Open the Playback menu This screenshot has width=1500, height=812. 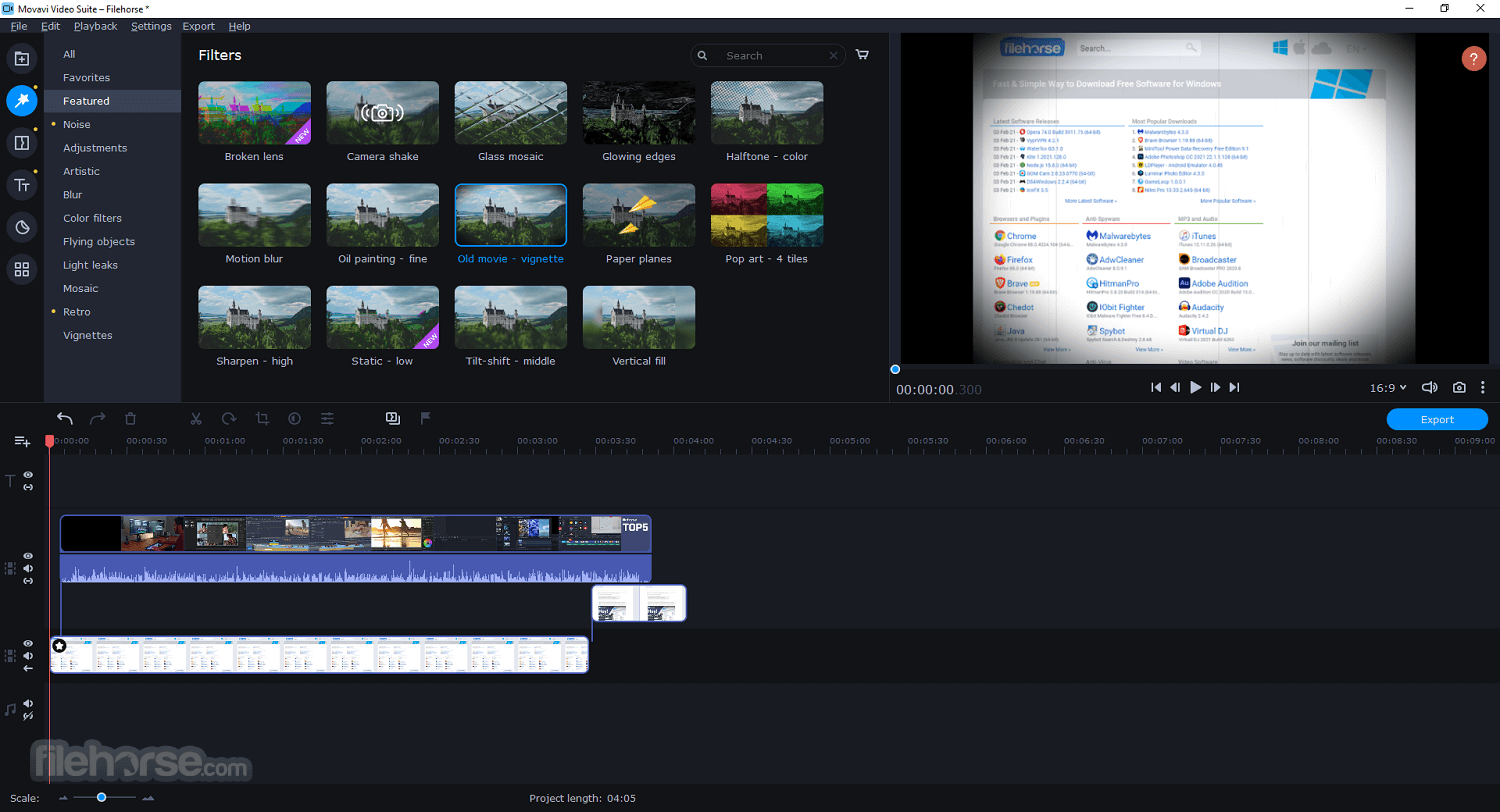pos(95,26)
